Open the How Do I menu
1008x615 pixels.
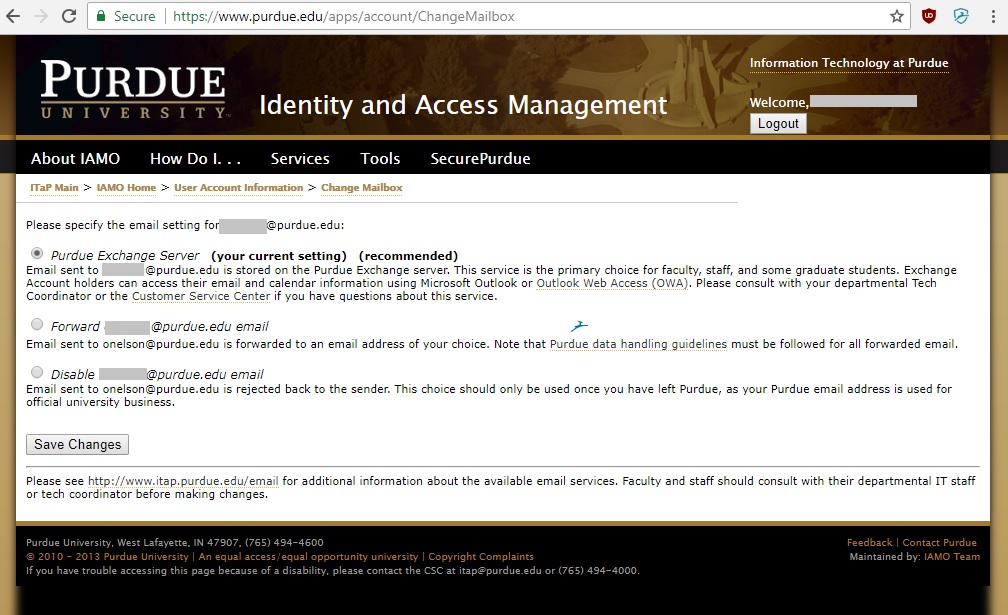(195, 158)
